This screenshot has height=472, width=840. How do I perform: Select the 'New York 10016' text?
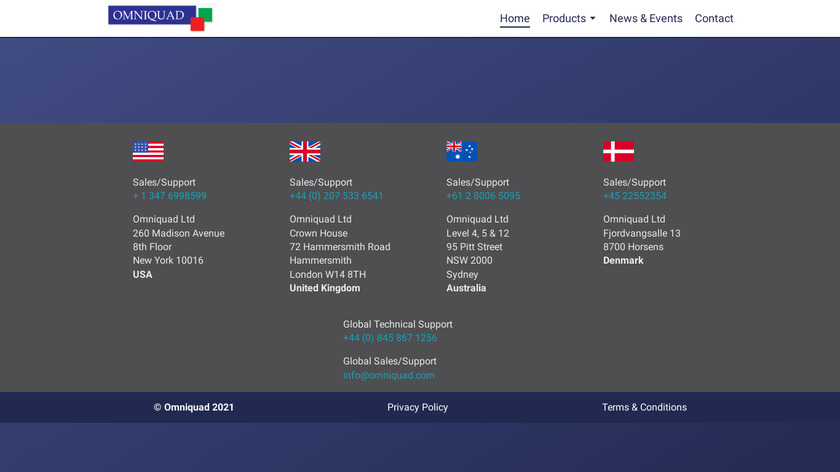(168, 260)
